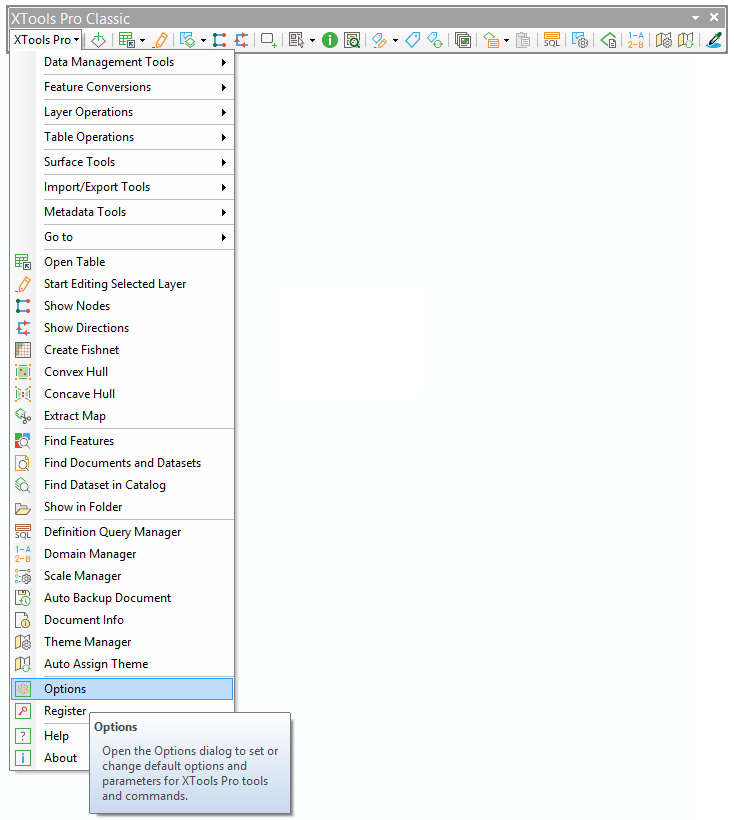Choose Start Editing Selected Layer menu entry
The height and width of the screenshot is (820, 734).
[122, 284]
